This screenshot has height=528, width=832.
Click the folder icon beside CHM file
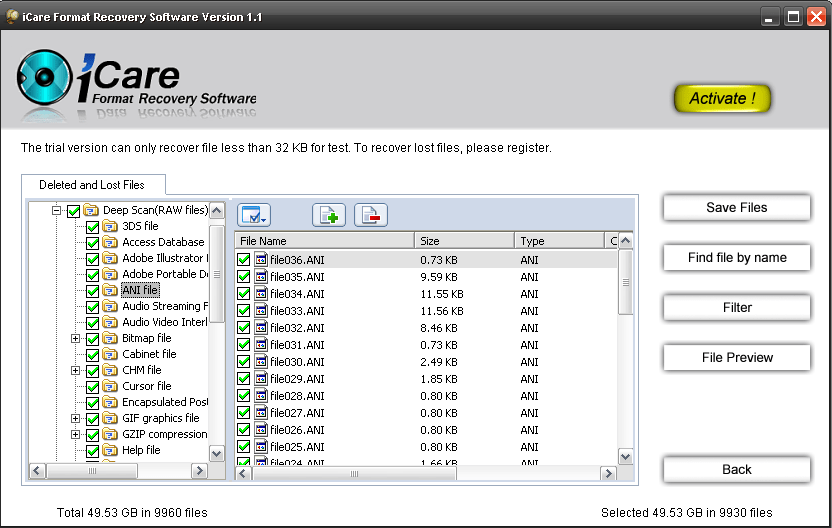point(110,370)
